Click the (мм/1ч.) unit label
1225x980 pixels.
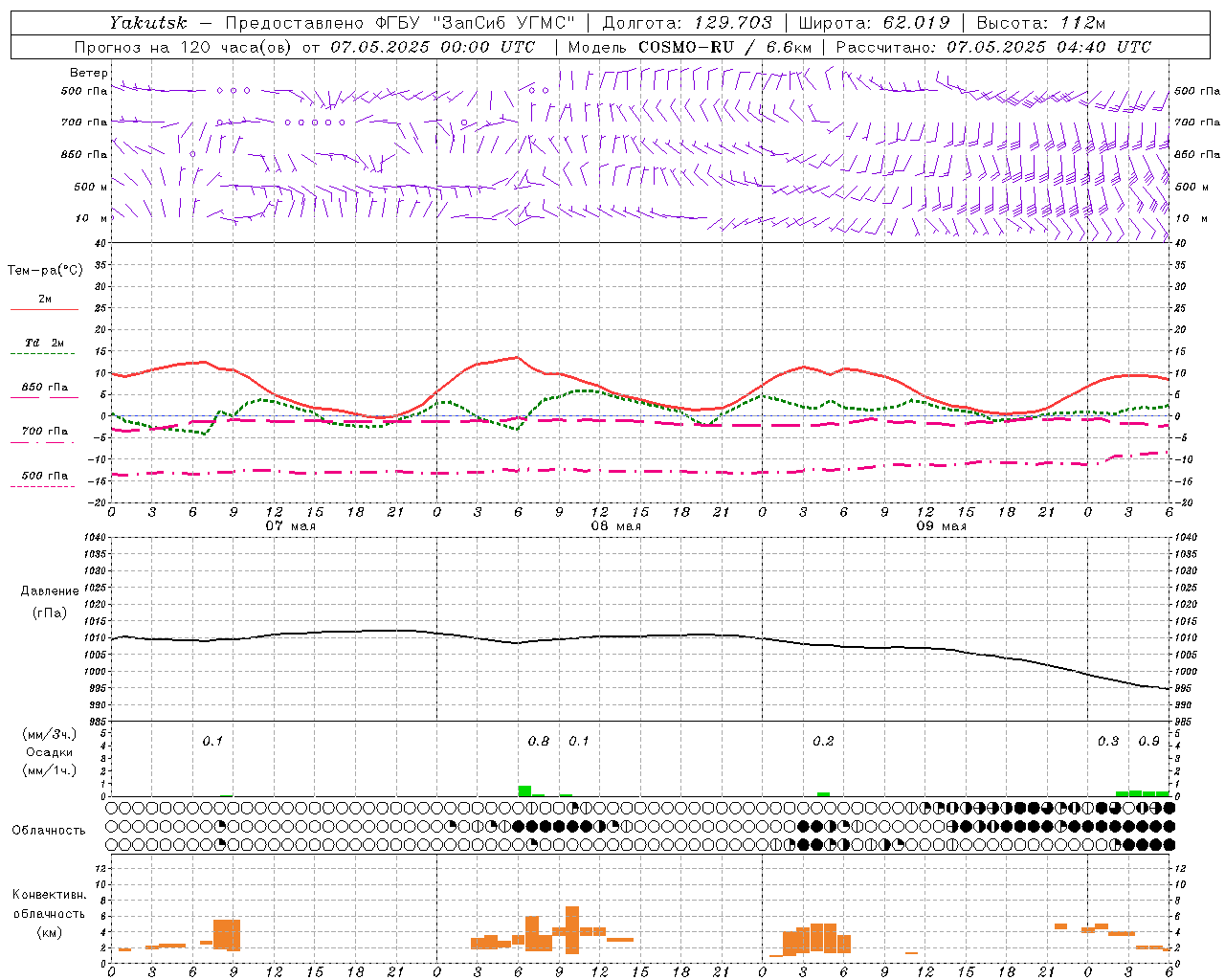[x=49, y=770]
